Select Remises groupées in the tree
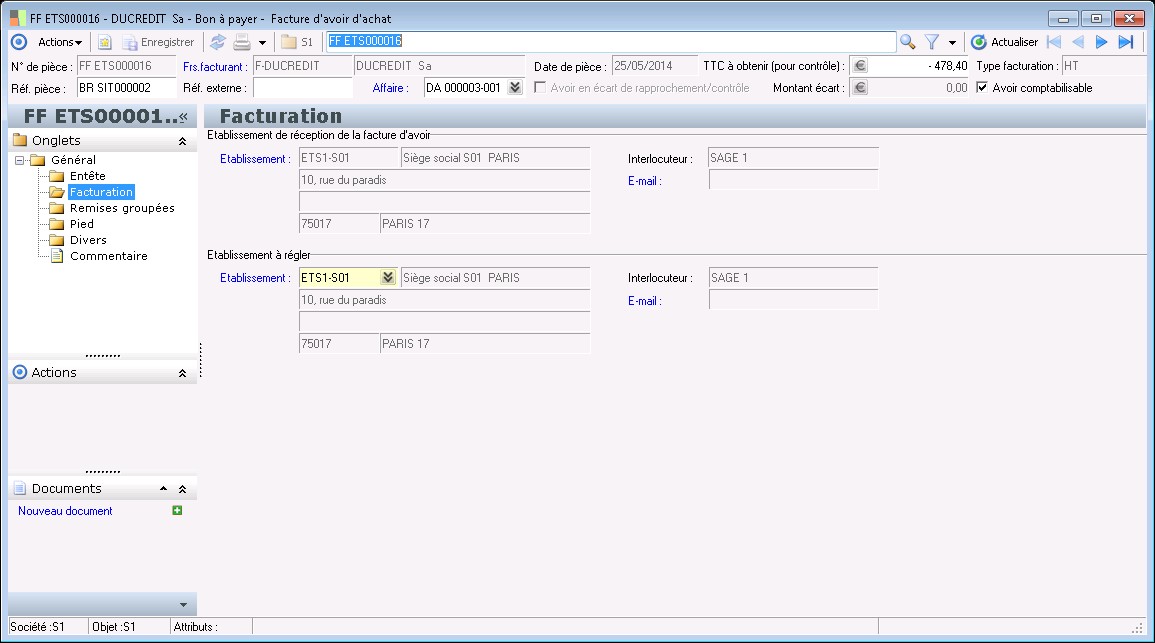The image size is (1155, 643). tap(121, 208)
